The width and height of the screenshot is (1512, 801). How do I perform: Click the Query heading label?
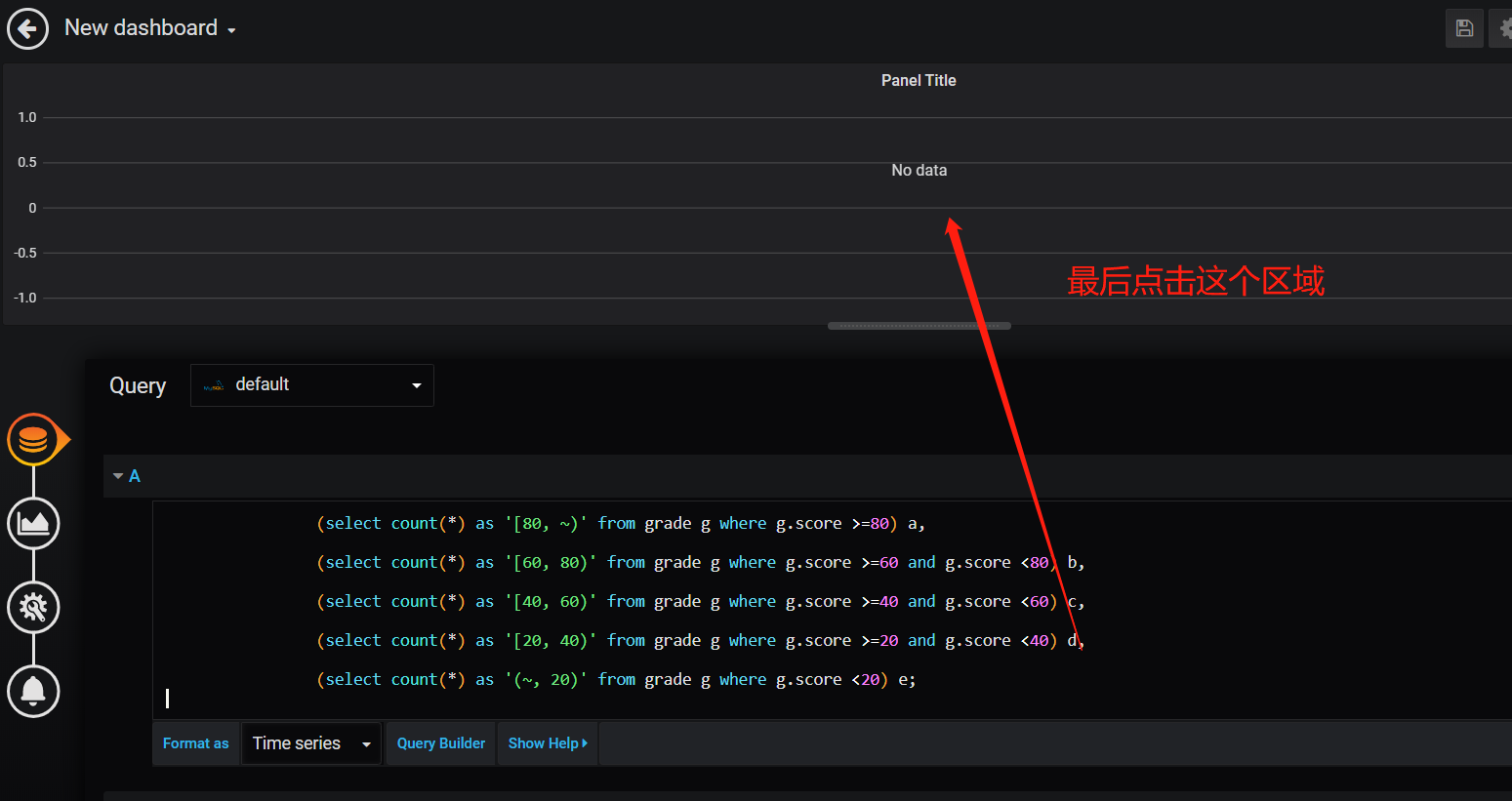click(x=138, y=386)
